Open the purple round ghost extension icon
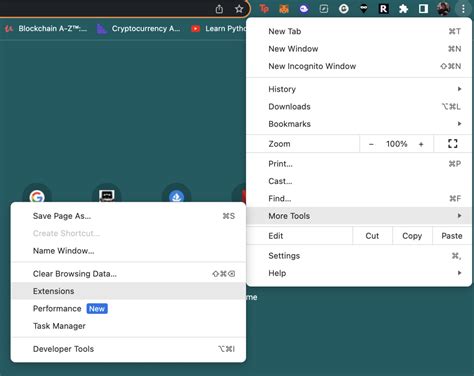Viewport: 474px width, 376px height. point(304,9)
